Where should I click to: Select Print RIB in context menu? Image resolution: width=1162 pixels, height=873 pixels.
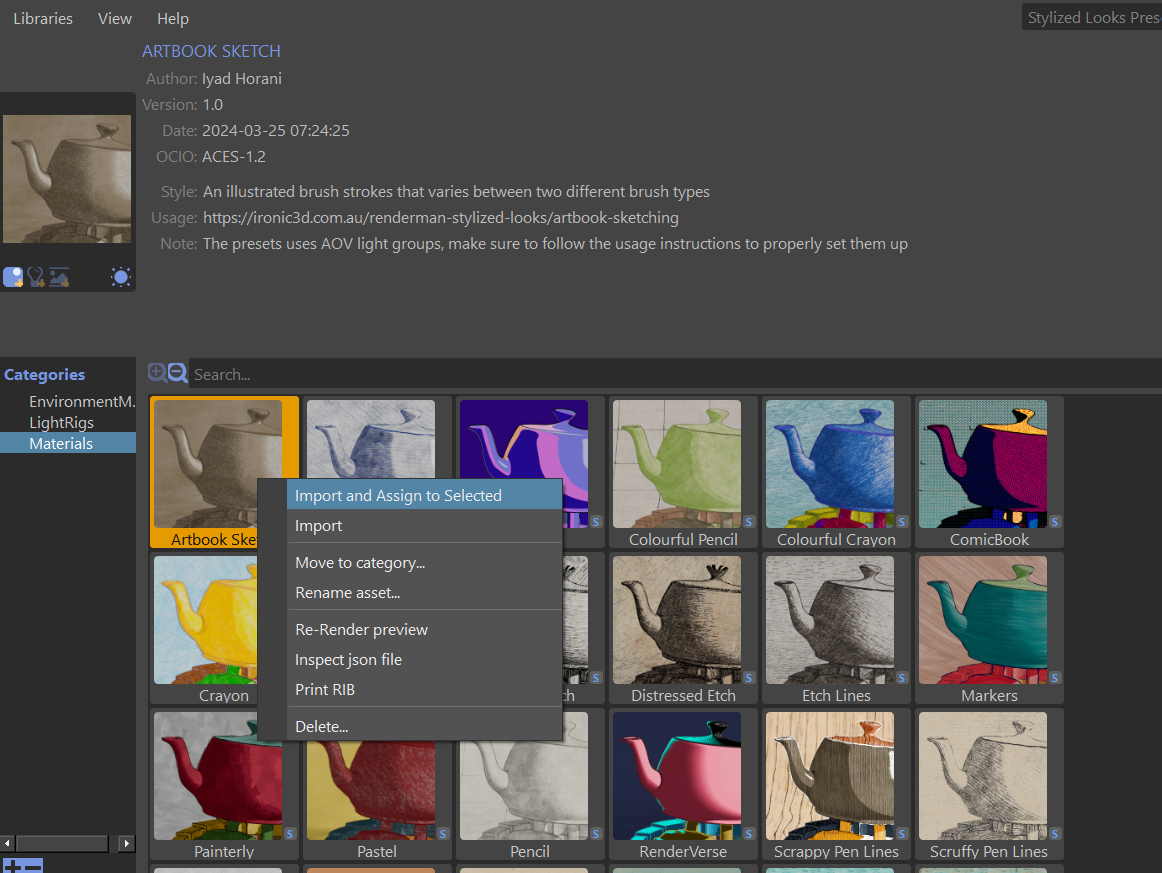pyautogui.click(x=425, y=689)
